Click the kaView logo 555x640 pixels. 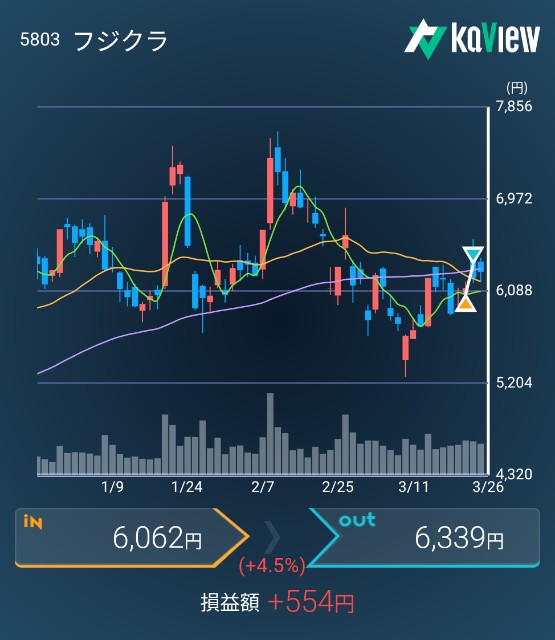point(472,39)
